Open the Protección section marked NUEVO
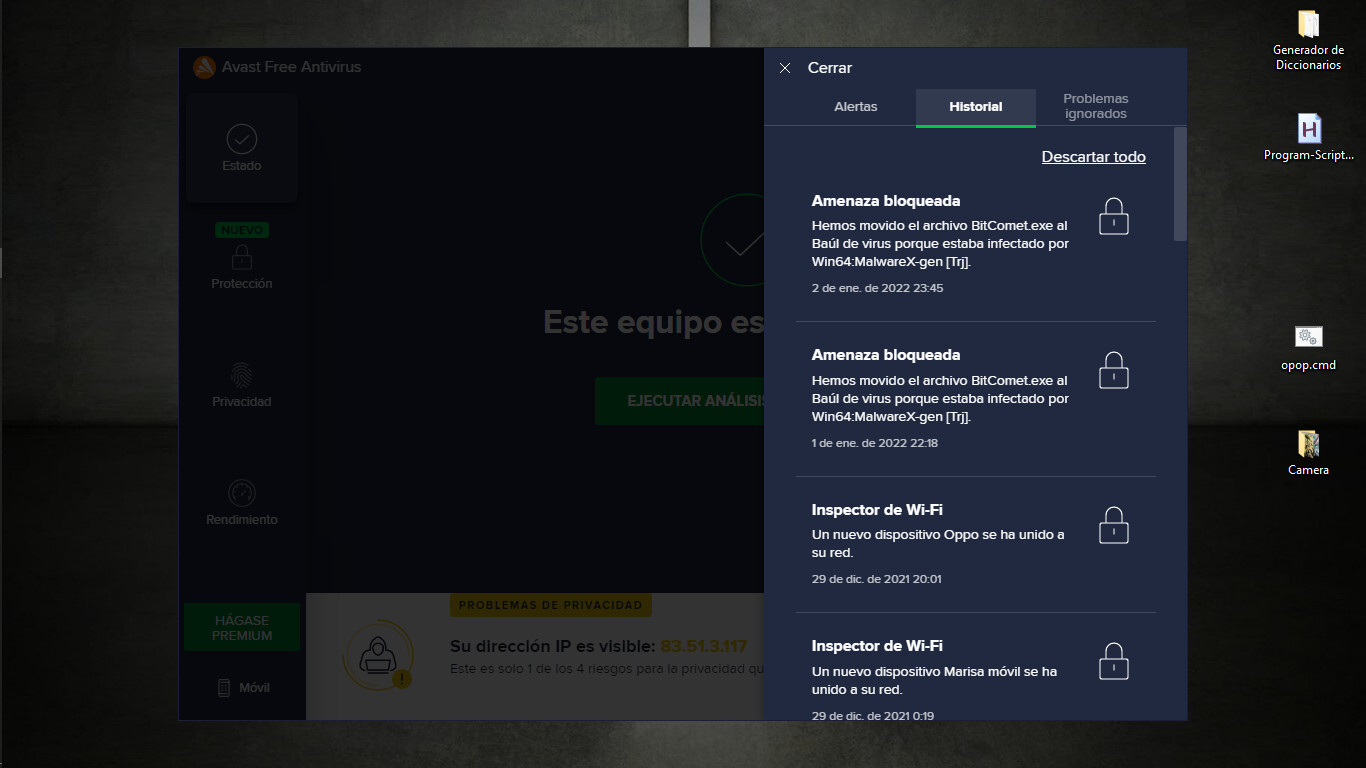The image size is (1366, 768). [x=240, y=263]
